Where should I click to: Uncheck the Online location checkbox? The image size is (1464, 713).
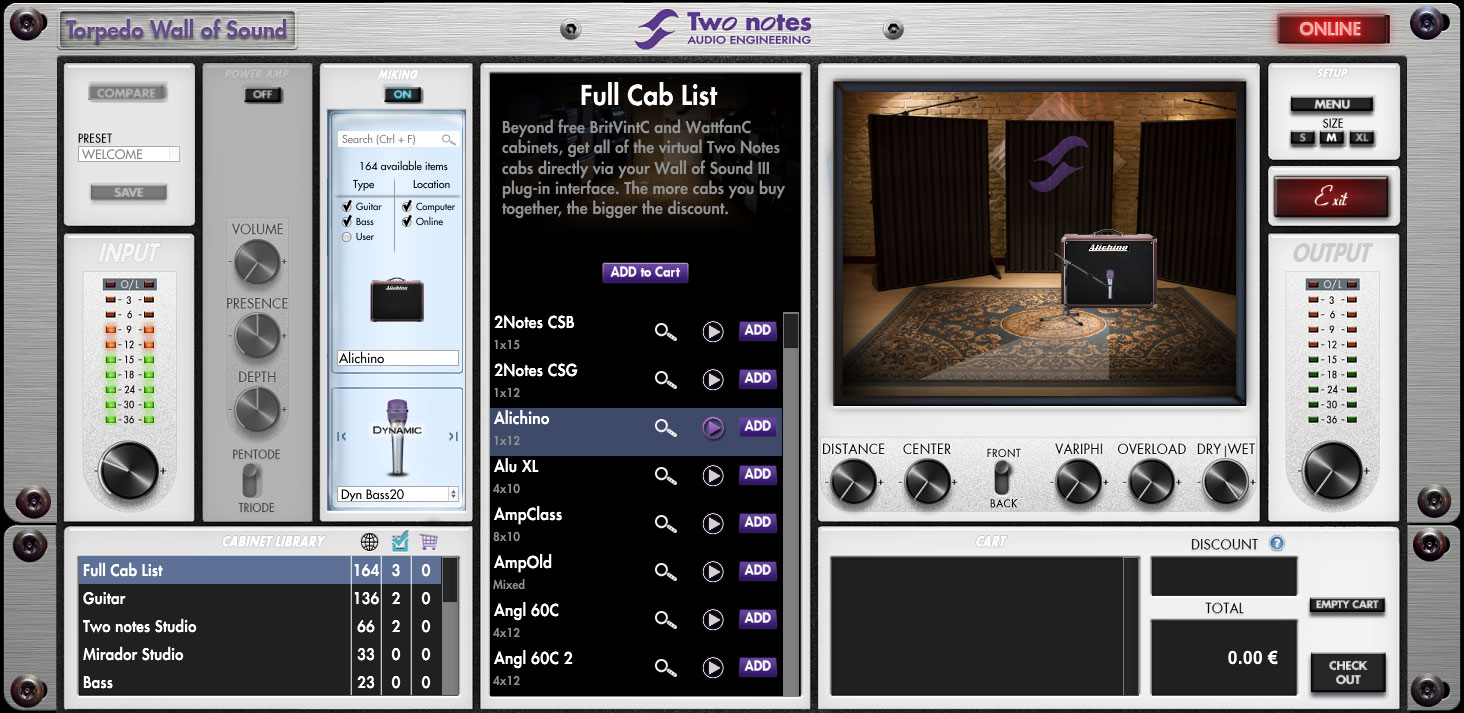click(x=407, y=222)
